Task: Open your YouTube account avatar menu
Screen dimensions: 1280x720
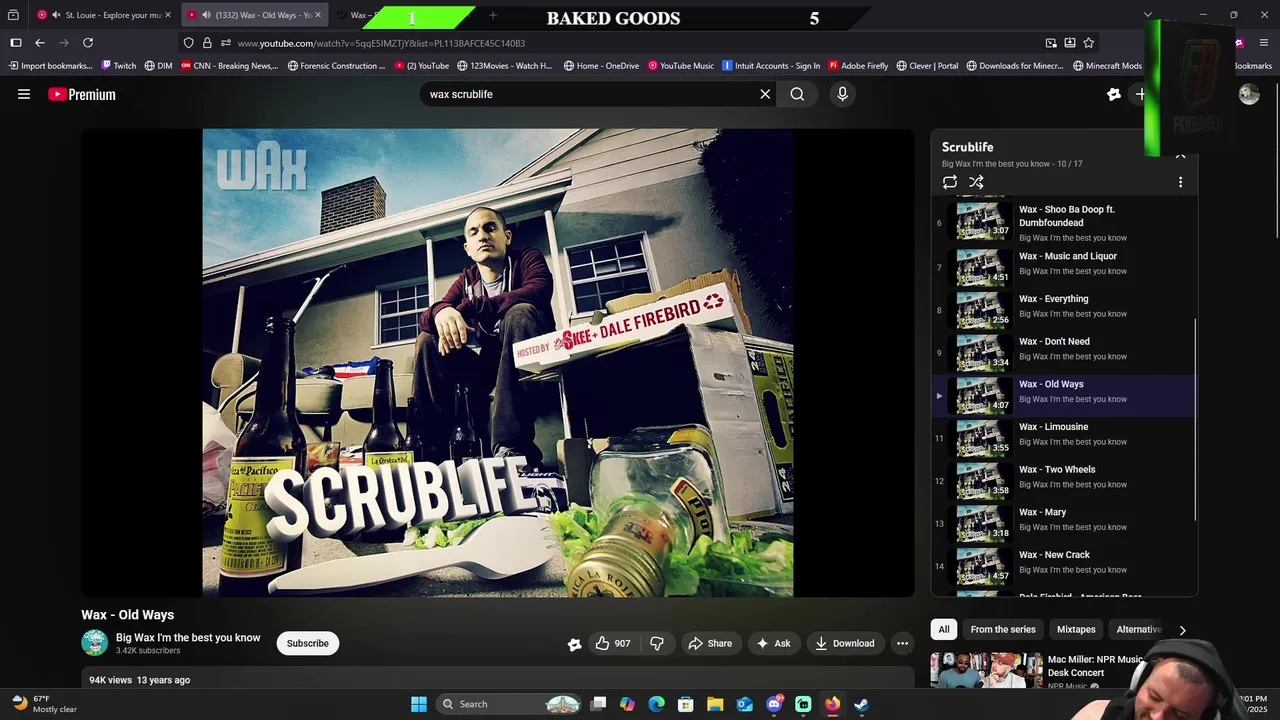Action: [x=1249, y=94]
